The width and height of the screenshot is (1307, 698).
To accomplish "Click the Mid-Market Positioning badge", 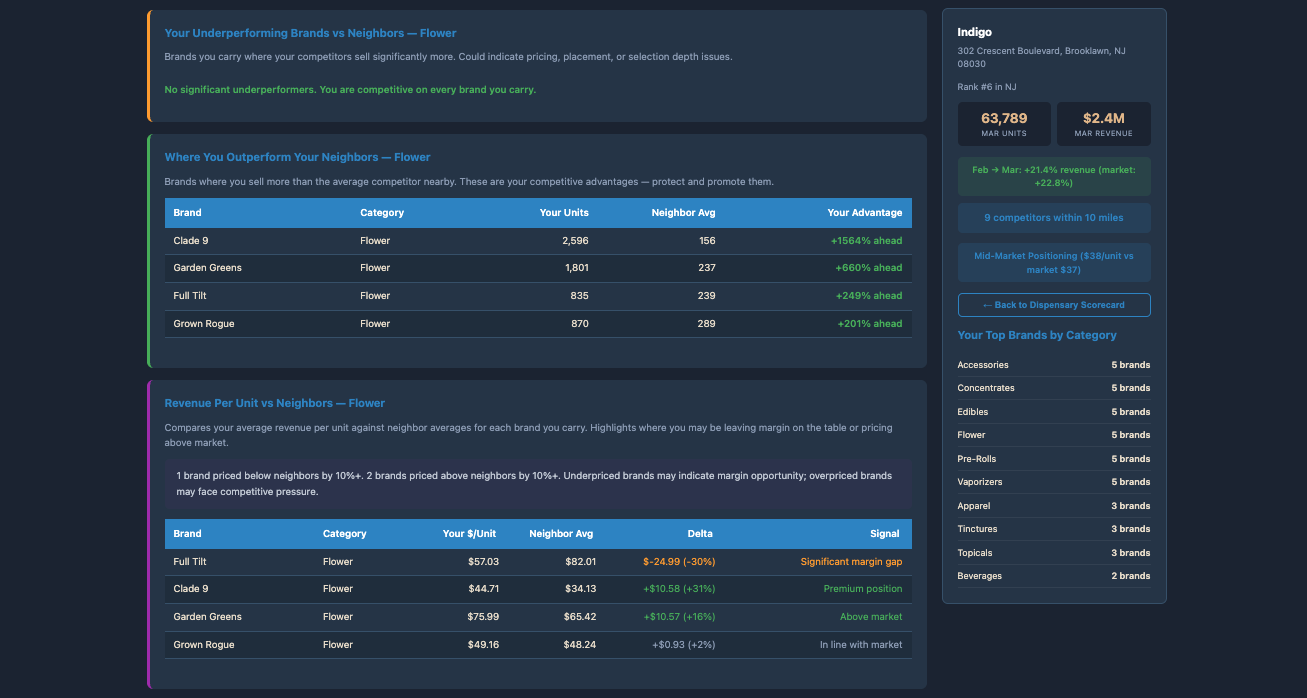I will coord(1054,263).
